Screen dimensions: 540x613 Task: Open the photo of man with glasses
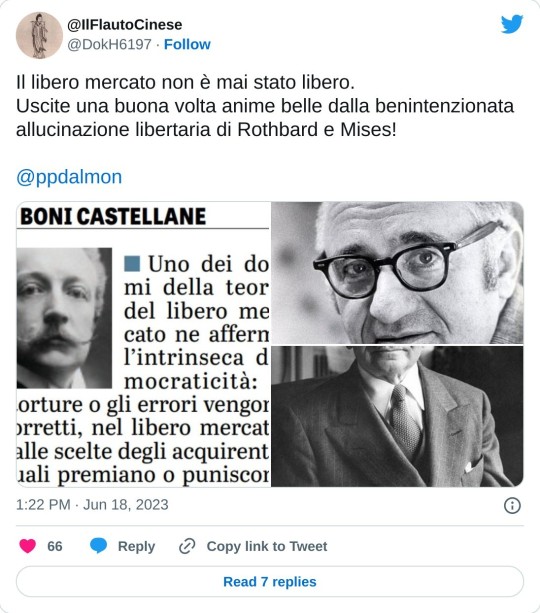(397, 273)
